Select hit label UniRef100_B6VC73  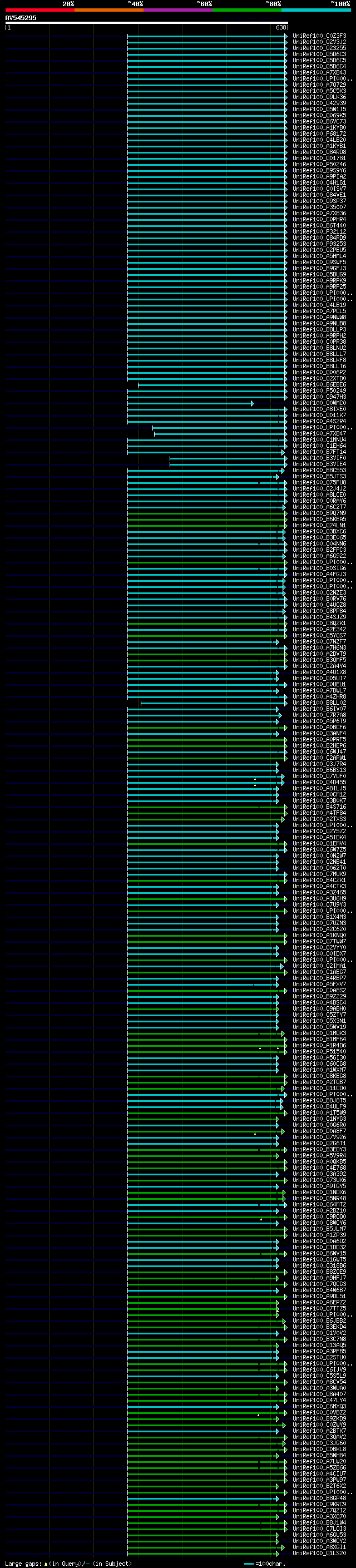tap(319, 122)
